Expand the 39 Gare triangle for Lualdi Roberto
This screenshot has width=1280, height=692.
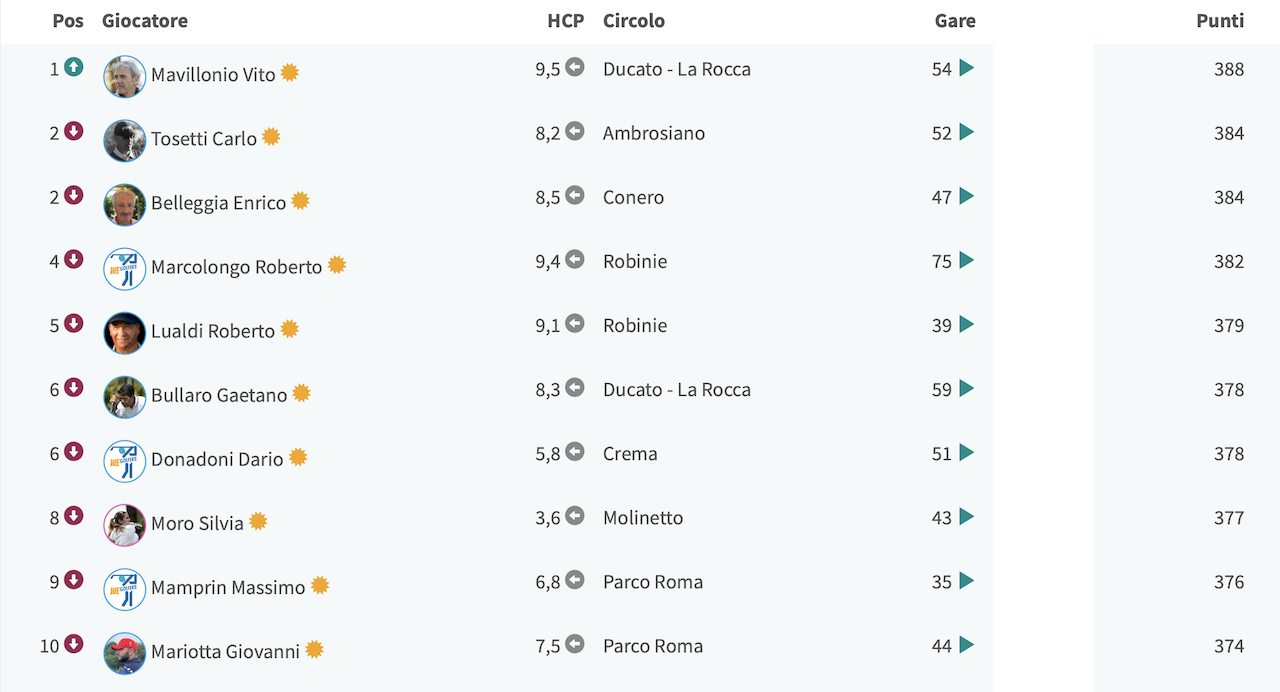(966, 324)
